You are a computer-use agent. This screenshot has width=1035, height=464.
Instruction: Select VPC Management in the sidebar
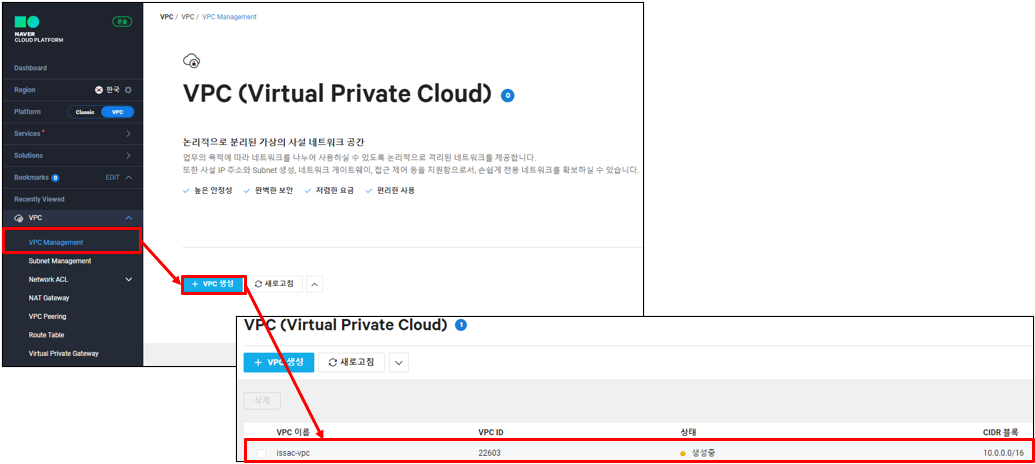pyautogui.click(x=56, y=242)
